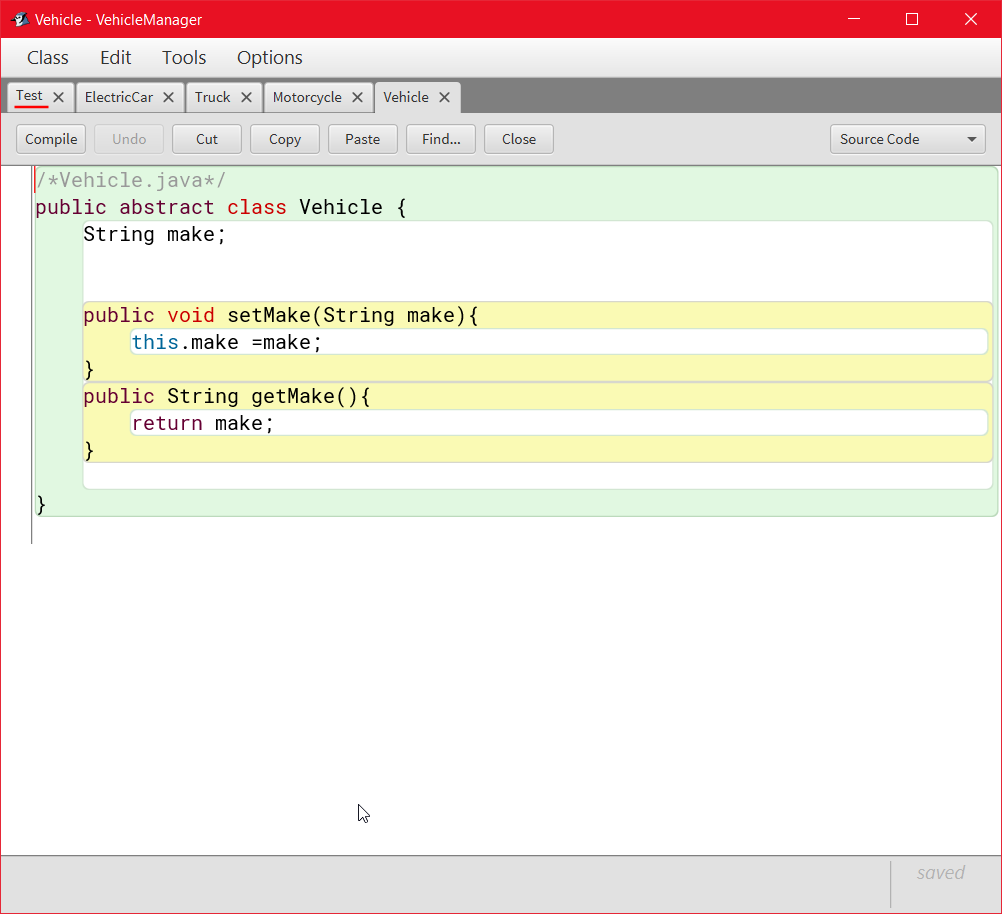
Task: Close the ElectricCar tab with its X icon
Action: click(x=171, y=97)
